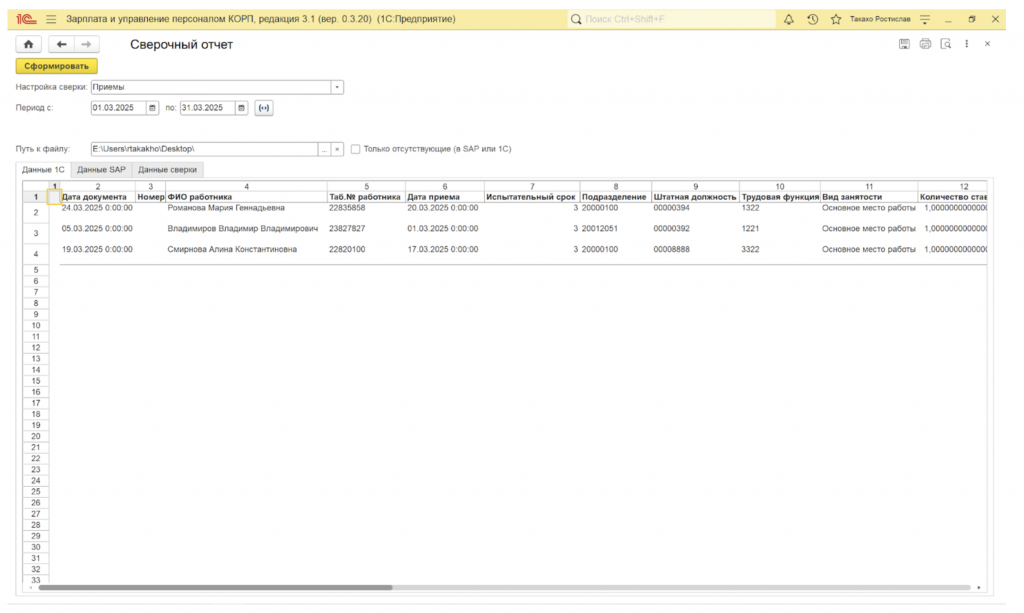Click the global search field
The width and height of the screenshot is (1024, 613).
pos(670,19)
